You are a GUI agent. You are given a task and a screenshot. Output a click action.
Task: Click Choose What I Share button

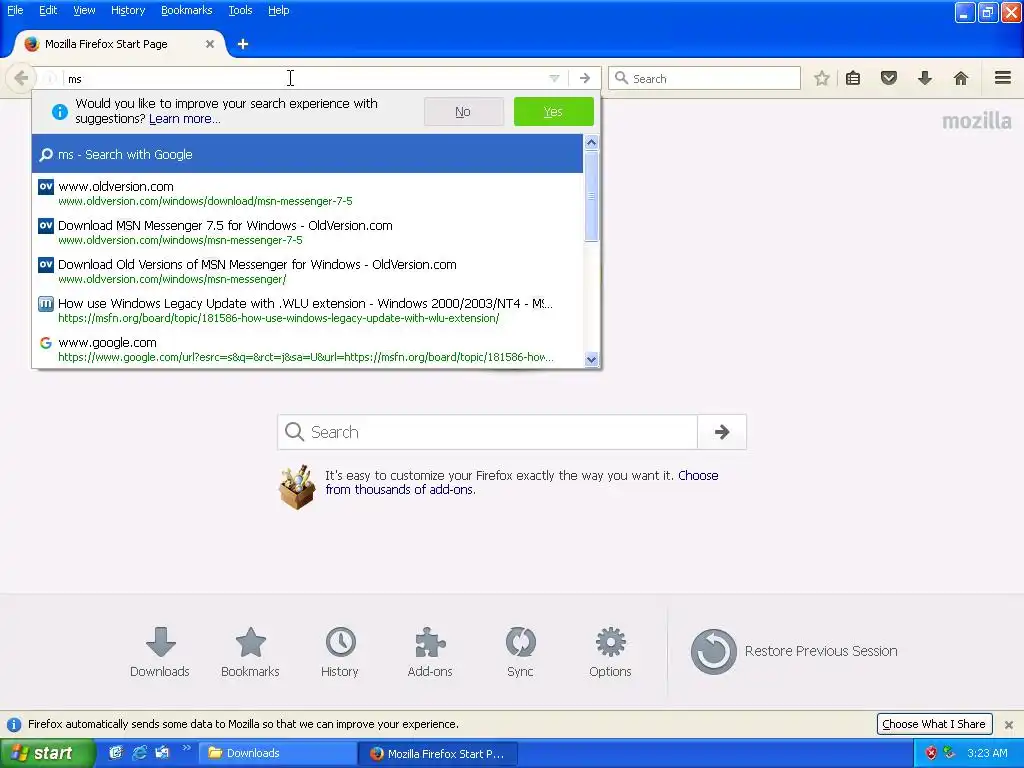(934, 724)
